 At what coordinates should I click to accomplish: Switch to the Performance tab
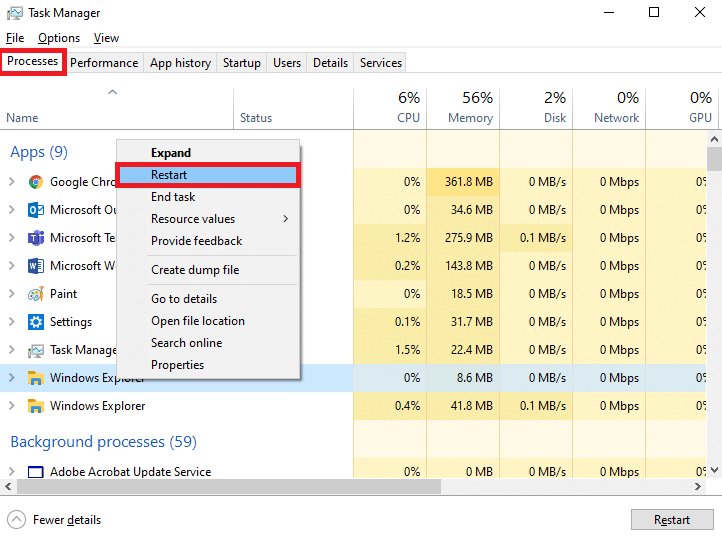104,63
